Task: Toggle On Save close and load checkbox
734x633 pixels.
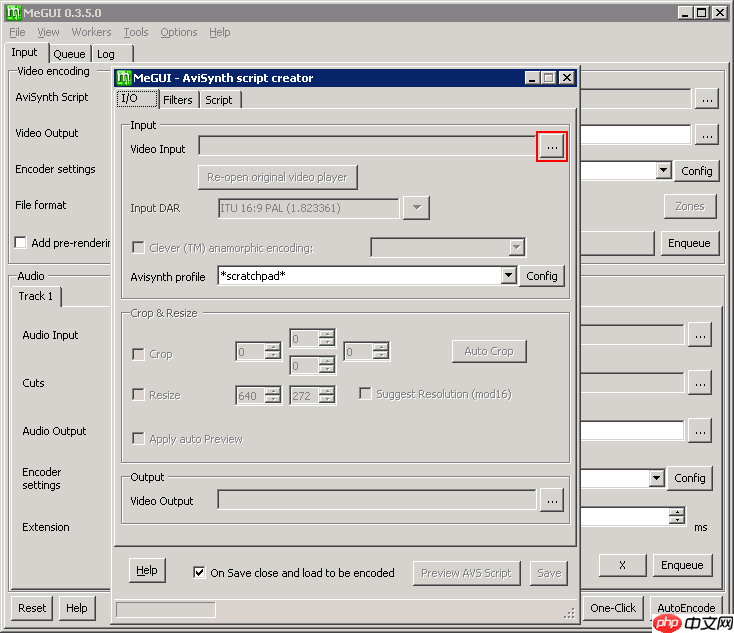Action: tap(199, 573)
